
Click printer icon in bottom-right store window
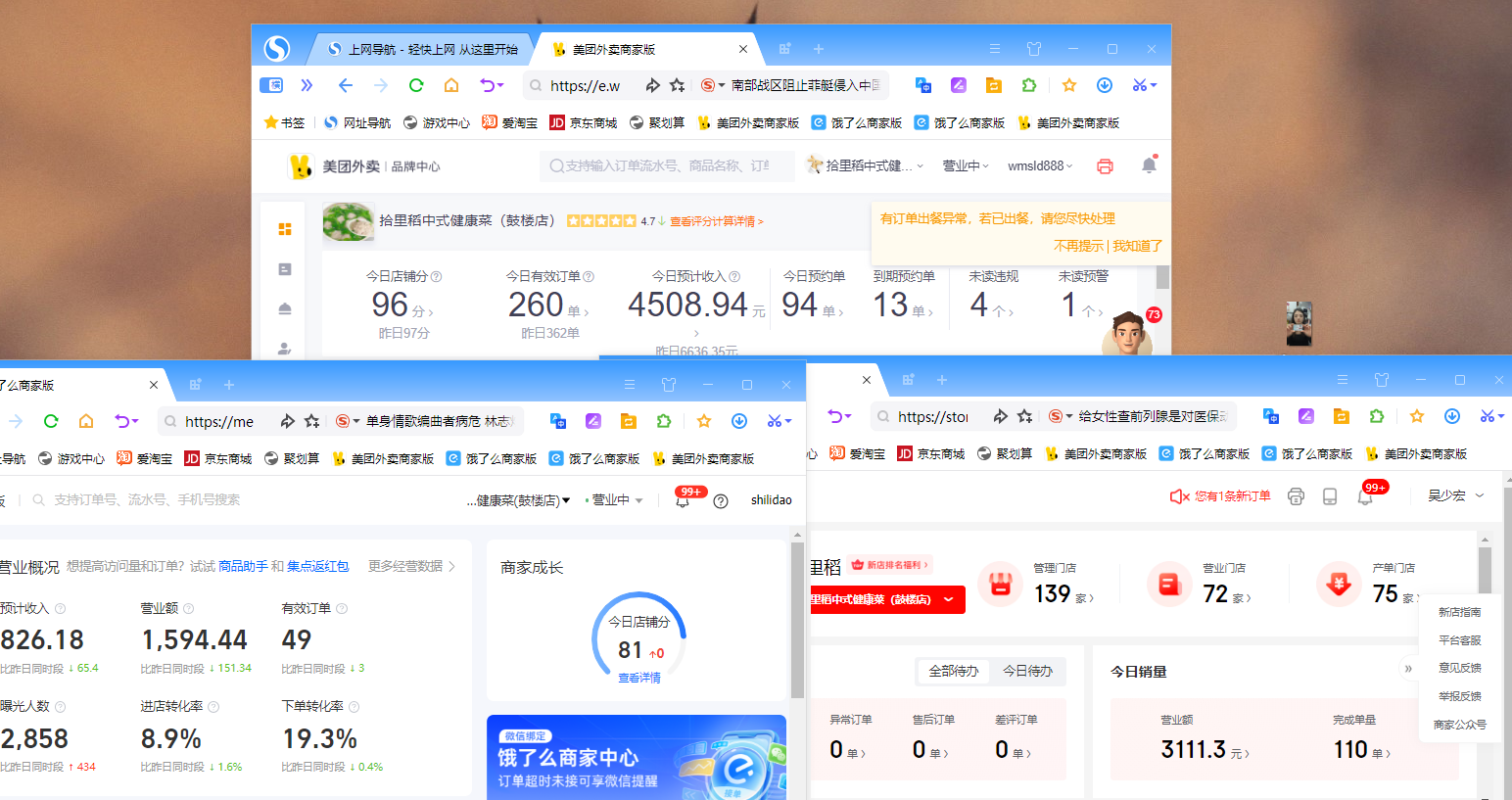tap(1296, 496)
